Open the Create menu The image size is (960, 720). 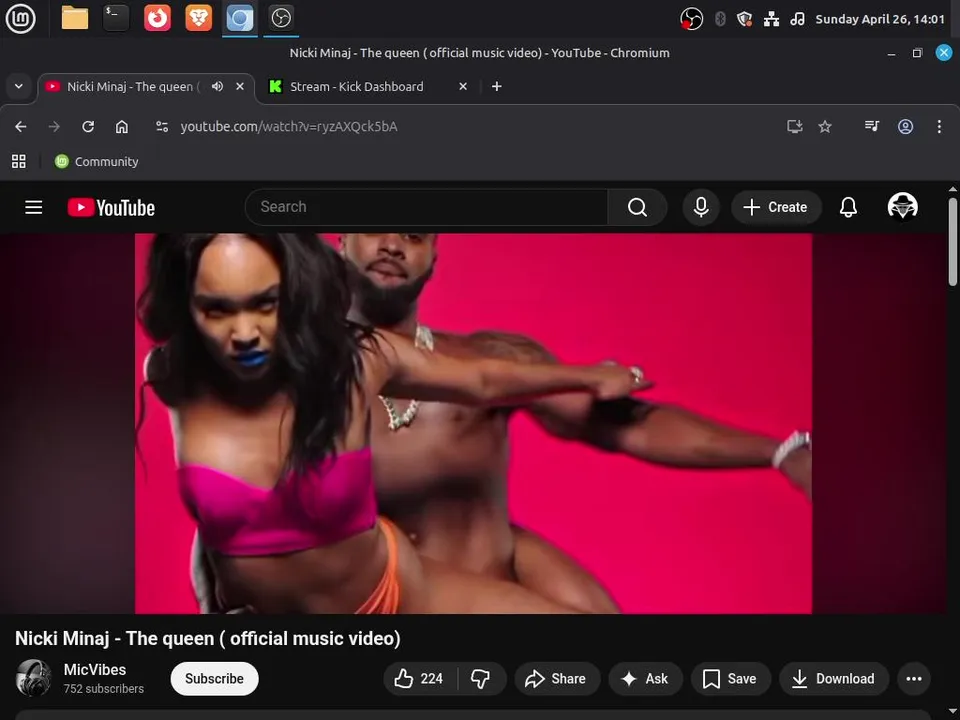click(776, 207)
